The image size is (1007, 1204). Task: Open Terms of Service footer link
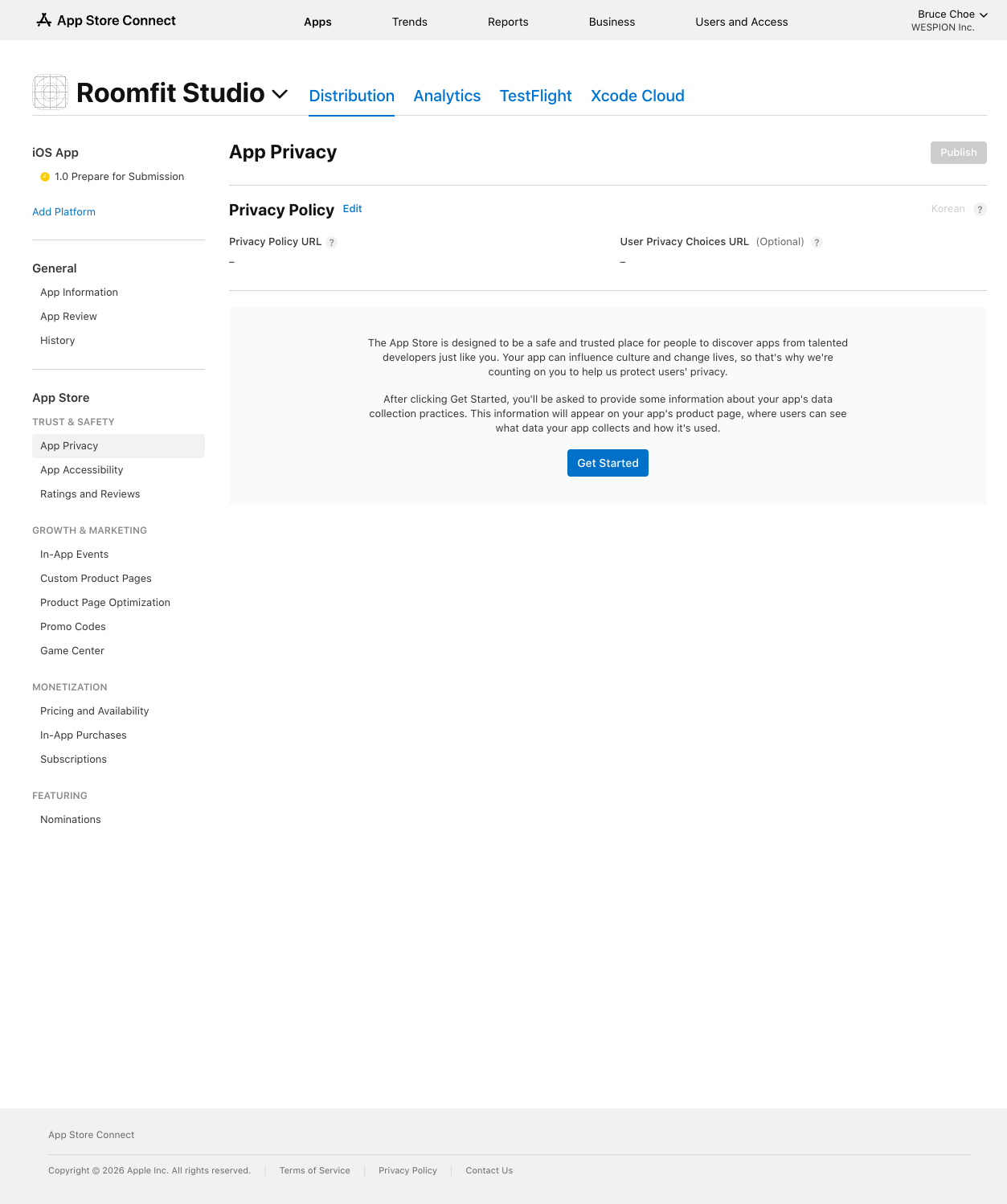tap(314, 1170)
